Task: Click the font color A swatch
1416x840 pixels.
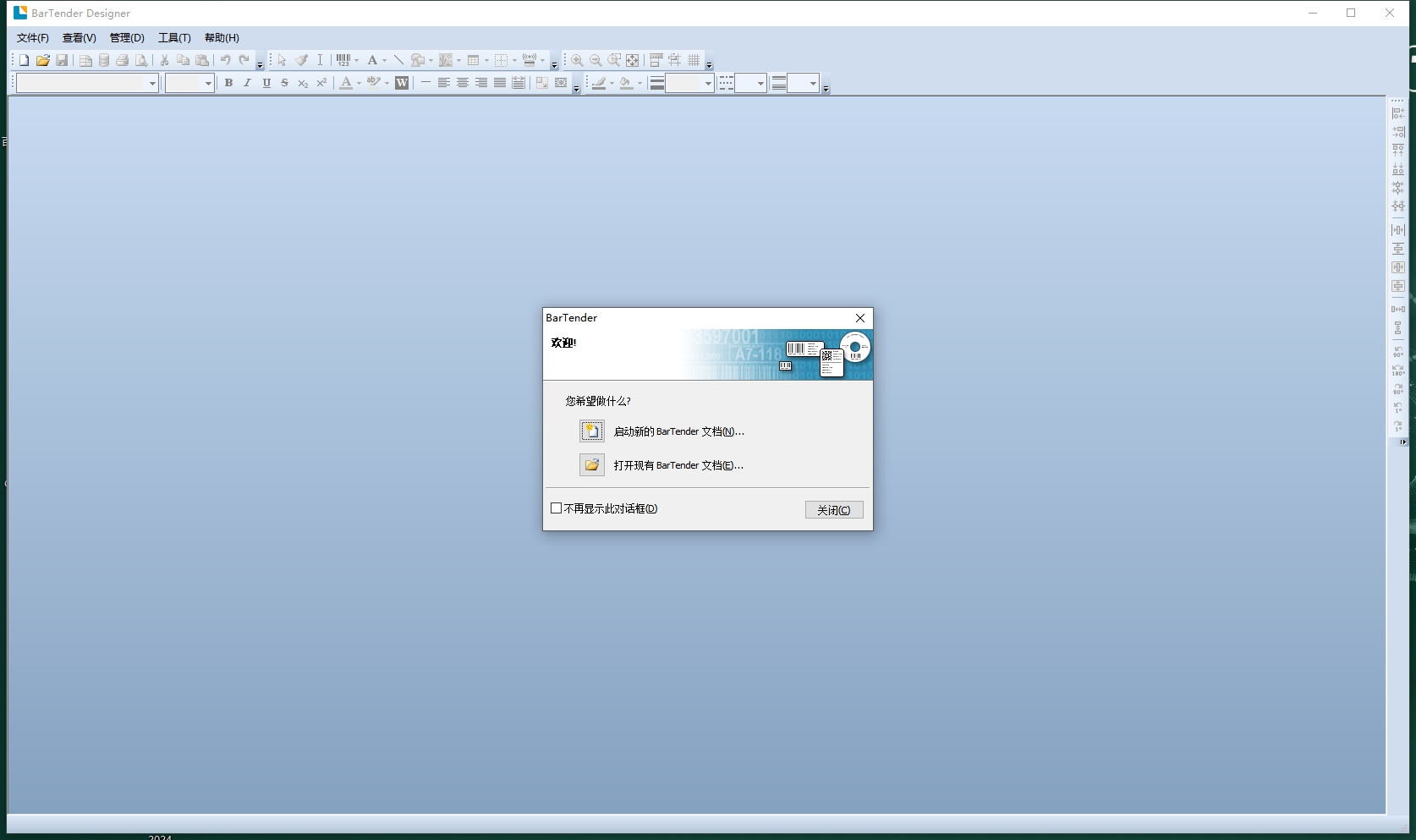Action: [x=346, y=83]
